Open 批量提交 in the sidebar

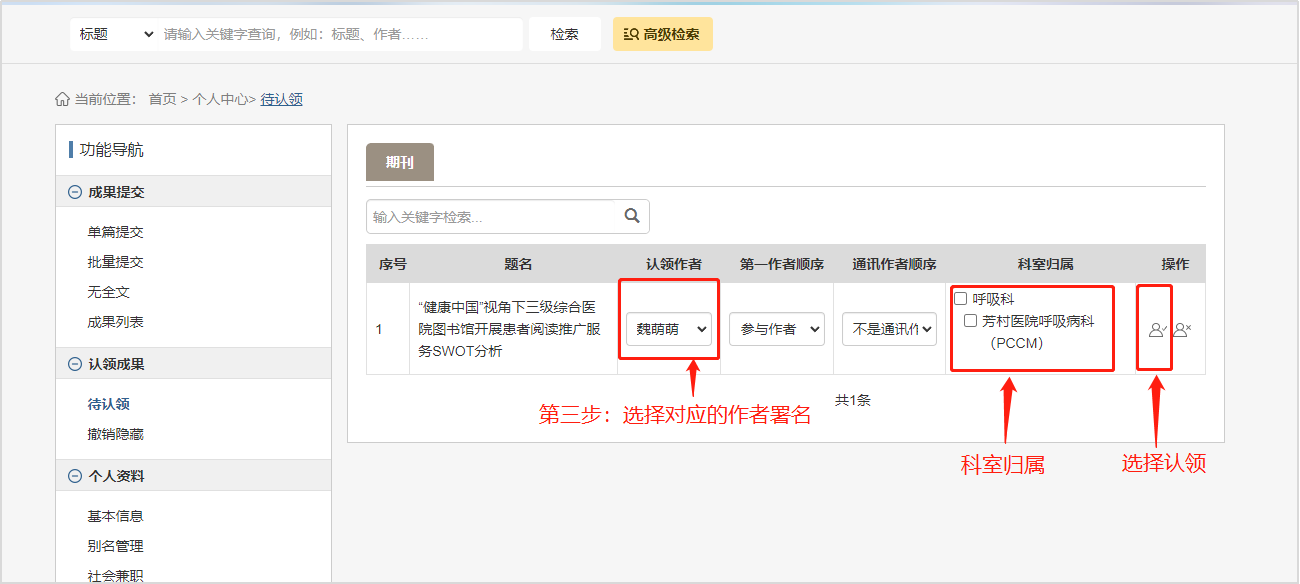115,262
